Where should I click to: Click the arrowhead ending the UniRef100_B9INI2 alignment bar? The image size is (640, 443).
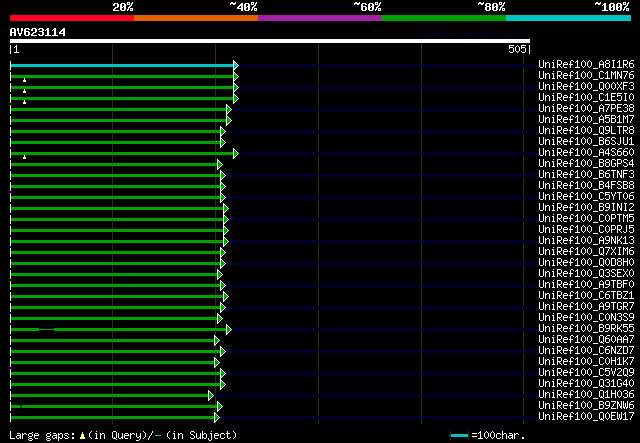pyautogui.click(x=226, y=209)
